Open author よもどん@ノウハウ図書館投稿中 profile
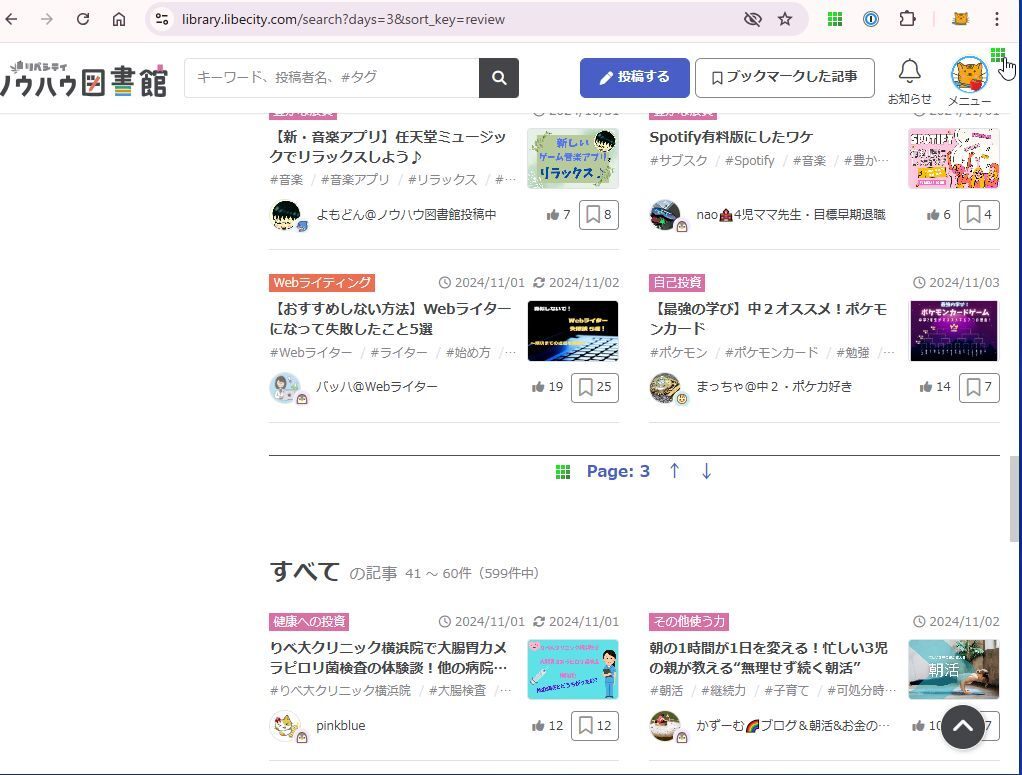Image resolution: width=1022 pixels, height=775 pixels. tap(406, 214)
